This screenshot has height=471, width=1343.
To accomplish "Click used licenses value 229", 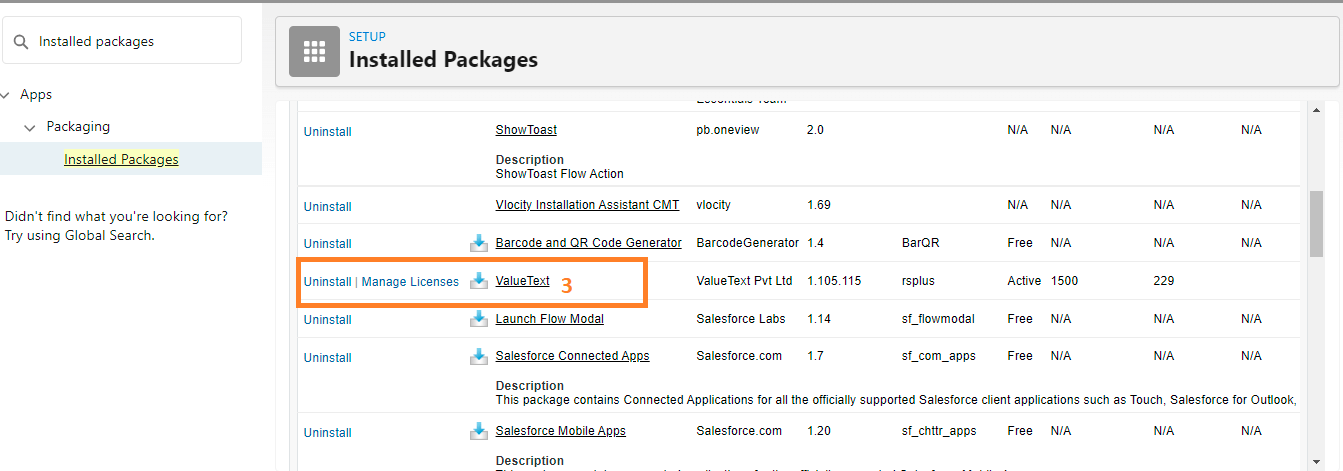I will (x=1163, y=281).
